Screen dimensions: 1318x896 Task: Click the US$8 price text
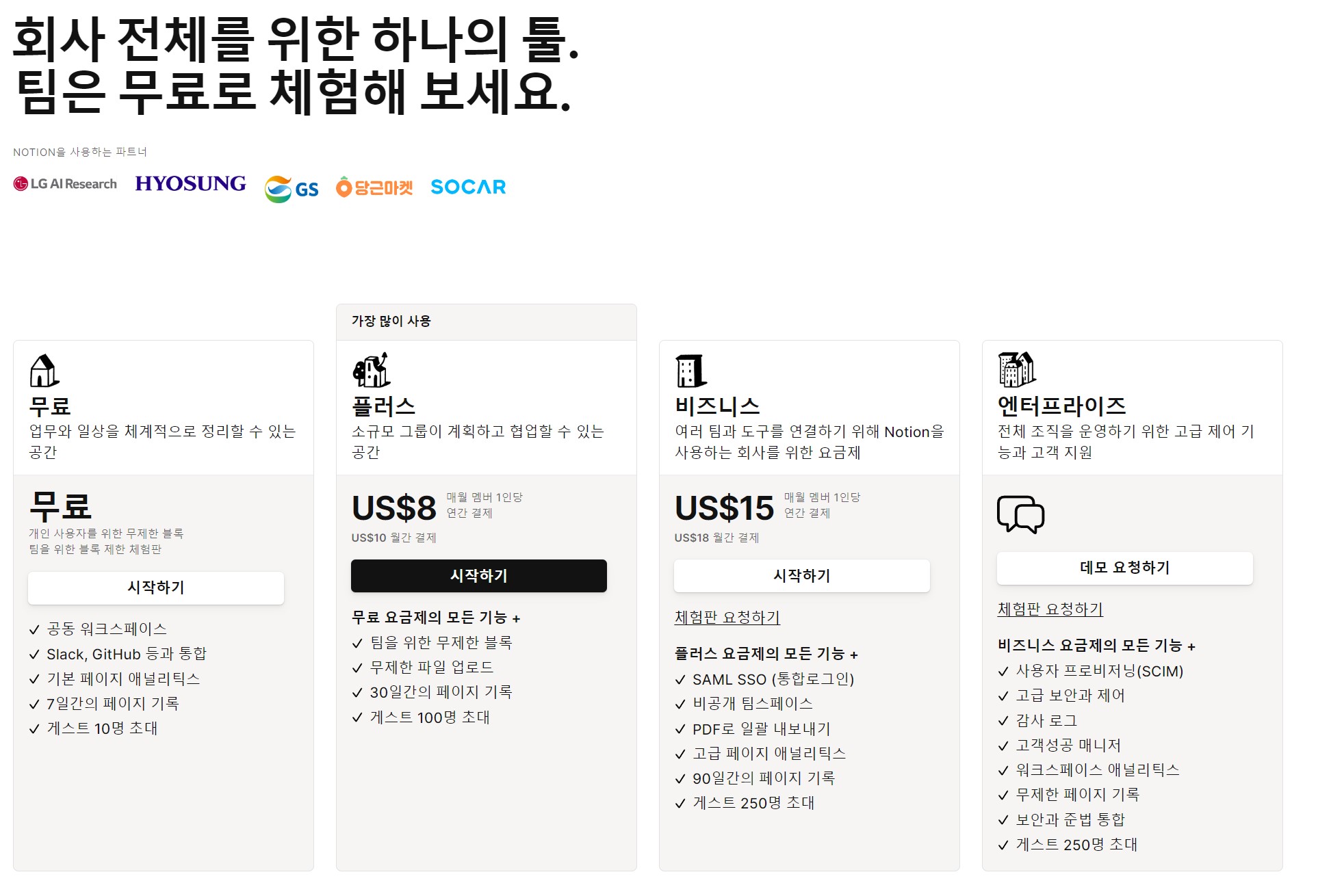point(394,508)
